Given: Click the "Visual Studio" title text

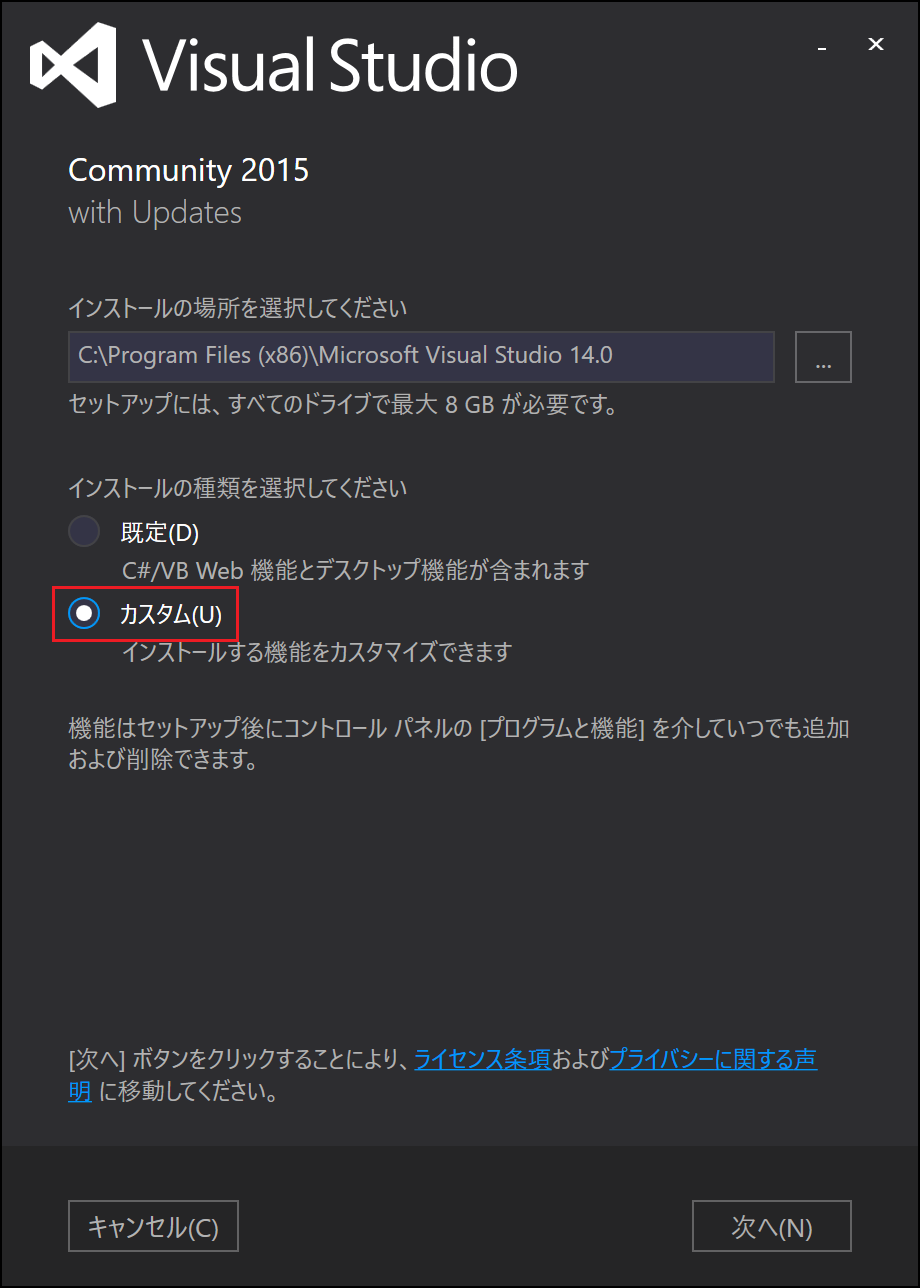Looking at the screenshot, I should click(330, 66).
